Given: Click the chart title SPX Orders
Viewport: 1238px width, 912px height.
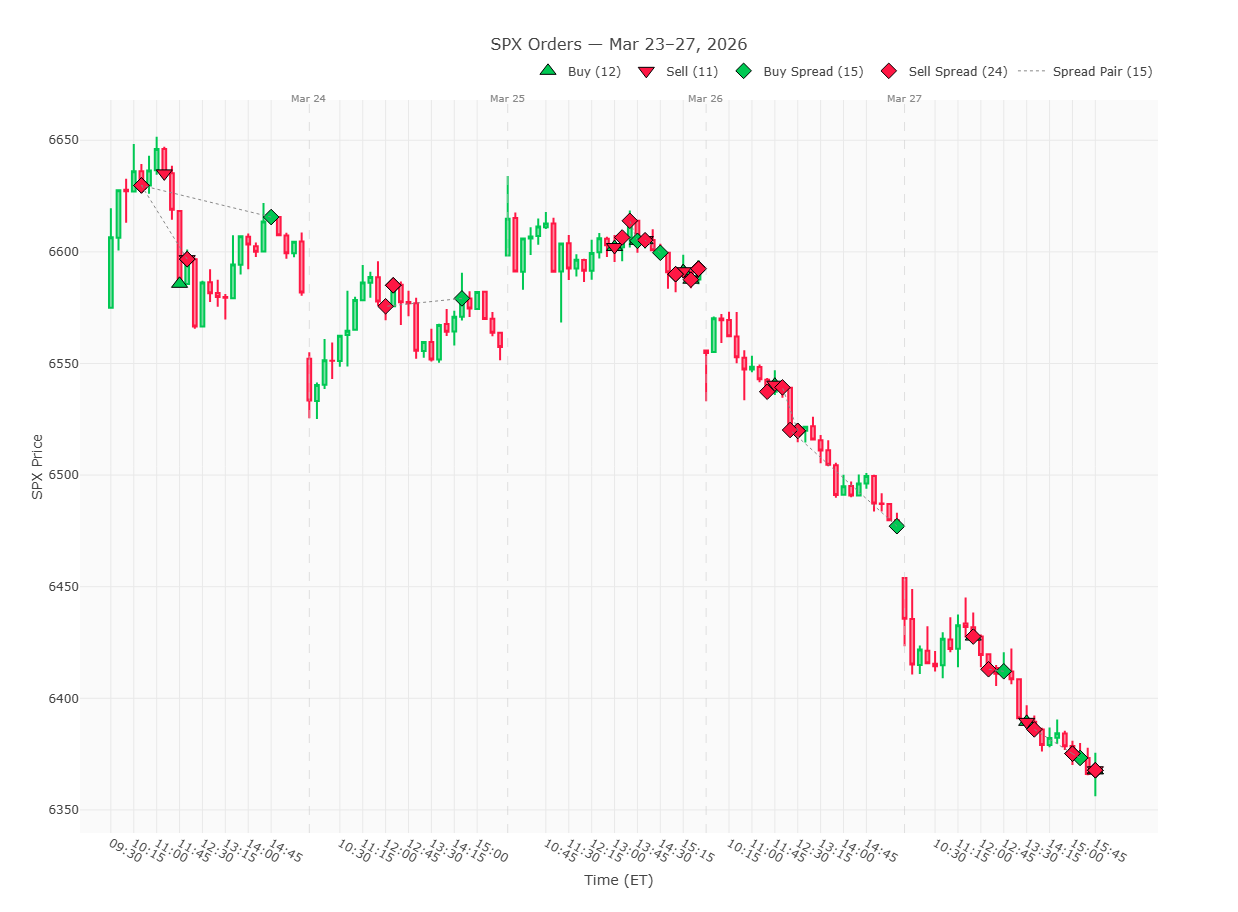Looking at the screenshot, I should (x=618, y=44).
